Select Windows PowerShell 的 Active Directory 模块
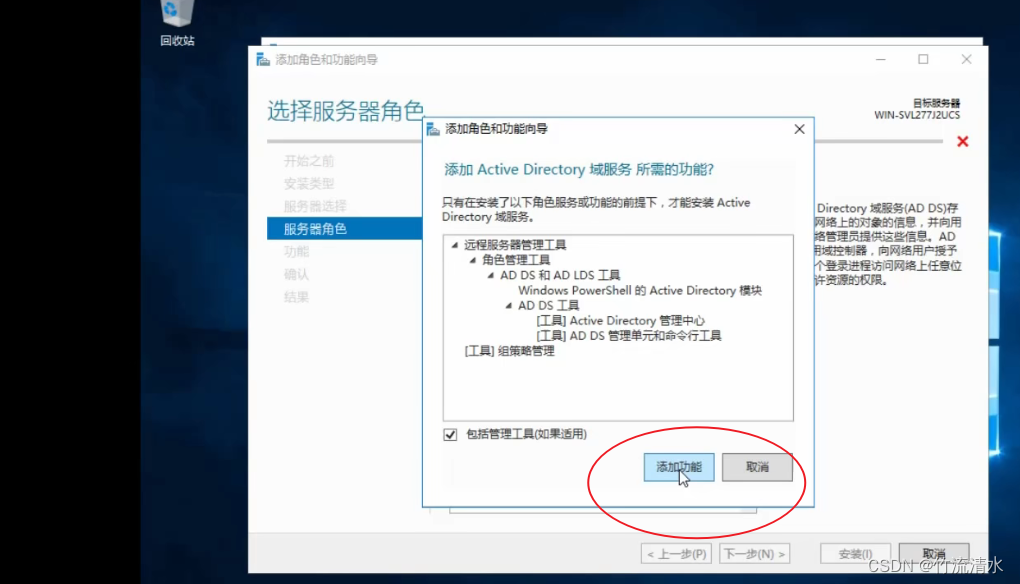This screenshot has width=1020, height=584. 639,291
